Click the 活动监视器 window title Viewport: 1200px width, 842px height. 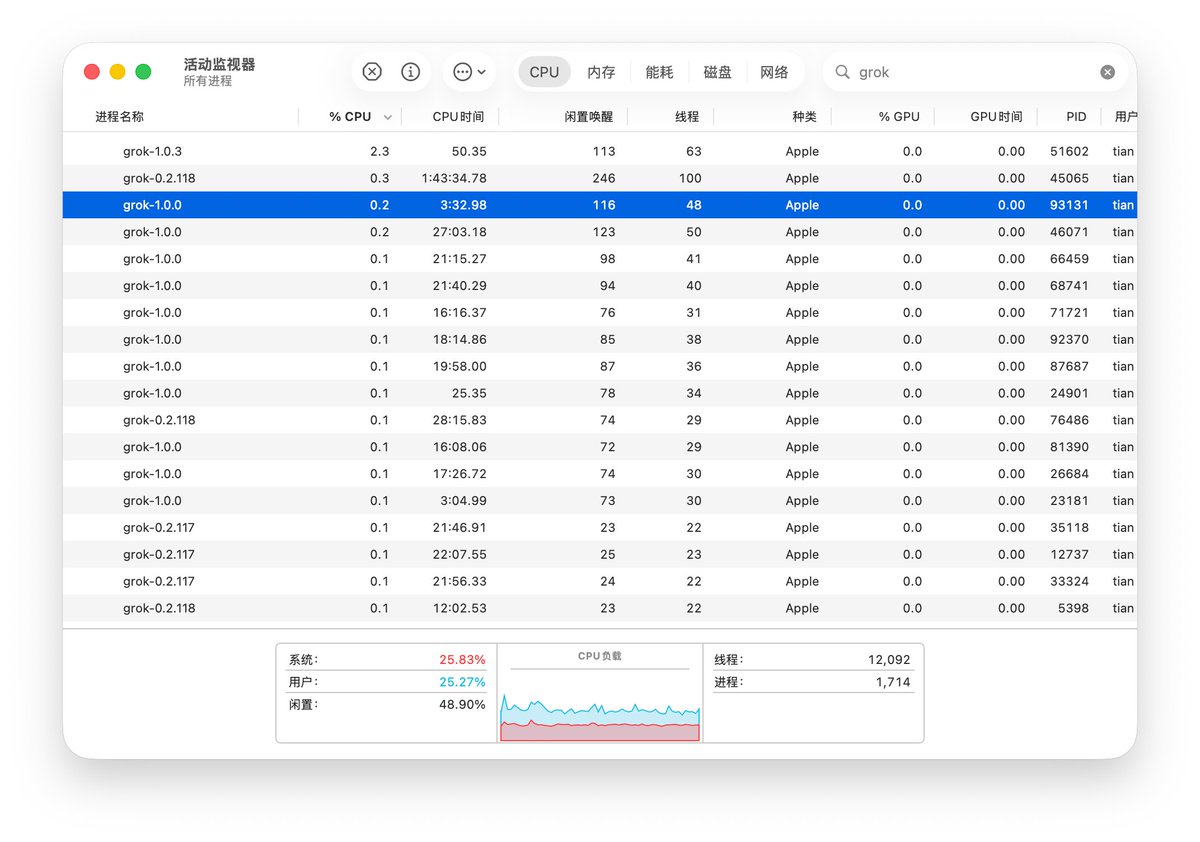point(219,64)
